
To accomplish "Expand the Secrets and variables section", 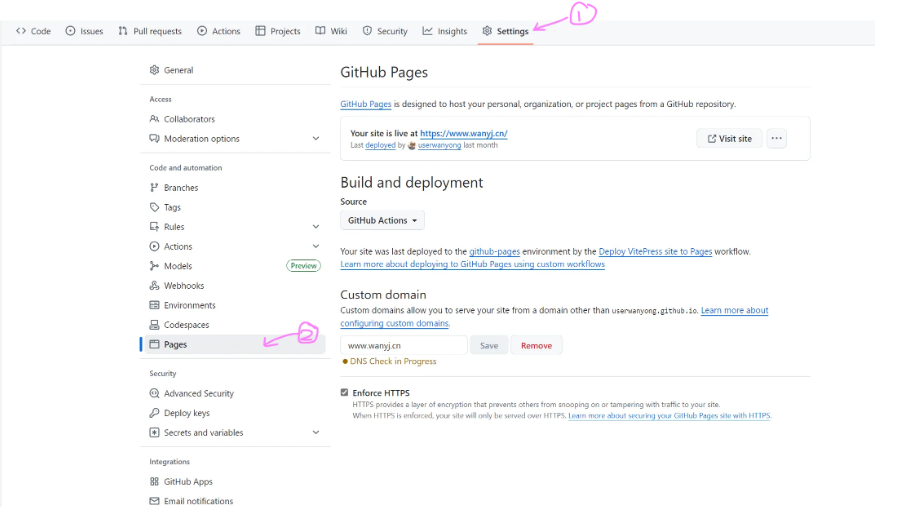I will point(316,433).
